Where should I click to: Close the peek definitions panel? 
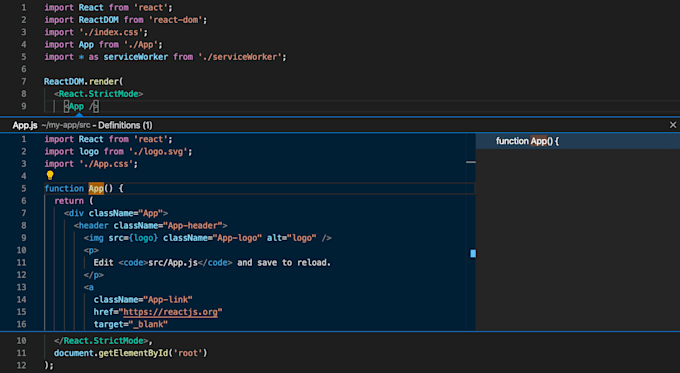click(673, 125)
